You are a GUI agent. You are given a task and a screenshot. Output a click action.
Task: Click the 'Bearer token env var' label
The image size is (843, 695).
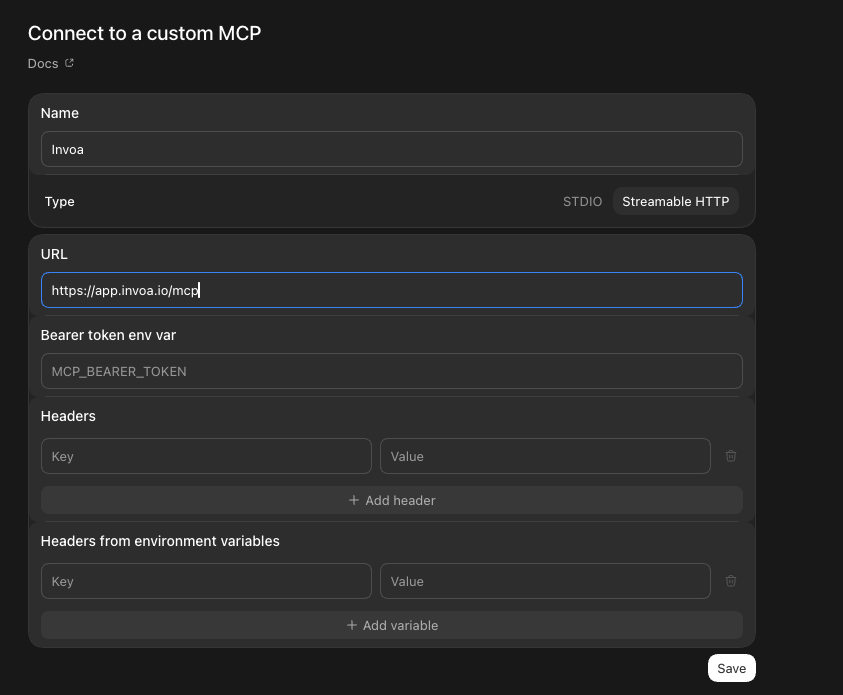(x=108, y=335)
